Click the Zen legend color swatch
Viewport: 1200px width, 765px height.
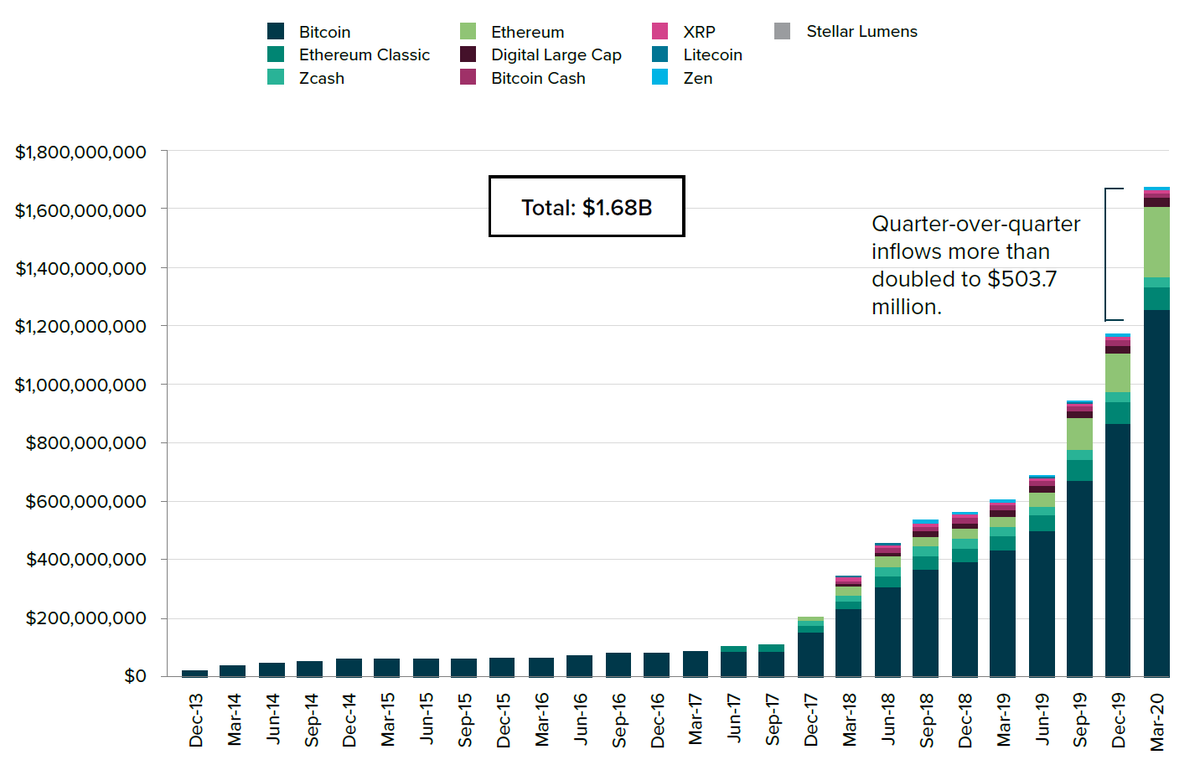tap(660, 78)
